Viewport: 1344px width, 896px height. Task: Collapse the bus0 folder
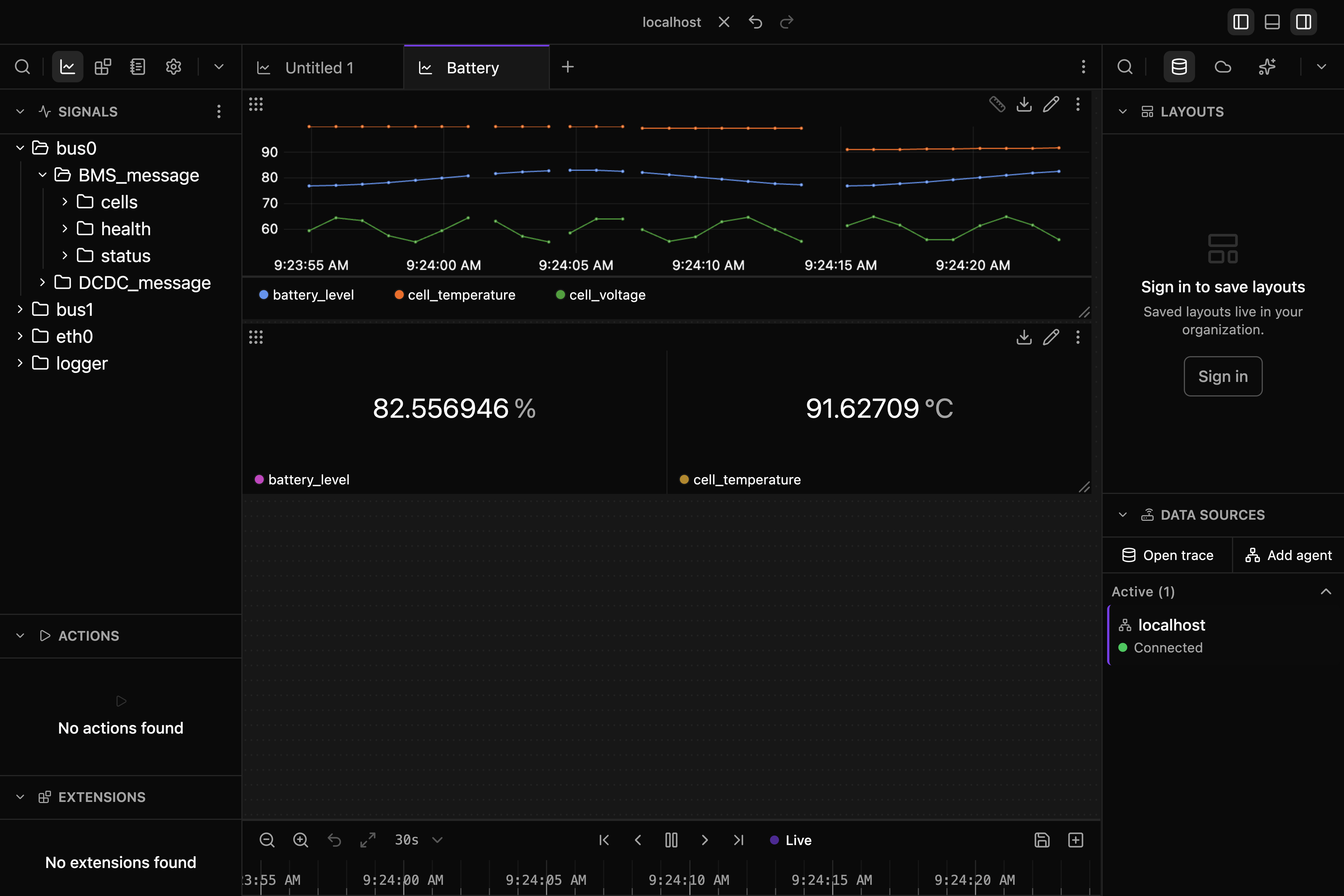[x=20, y=148]
